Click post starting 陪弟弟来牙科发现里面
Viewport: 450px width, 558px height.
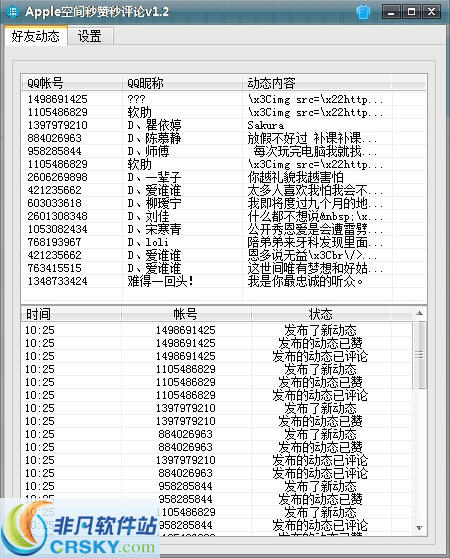[x=315, y=242]
